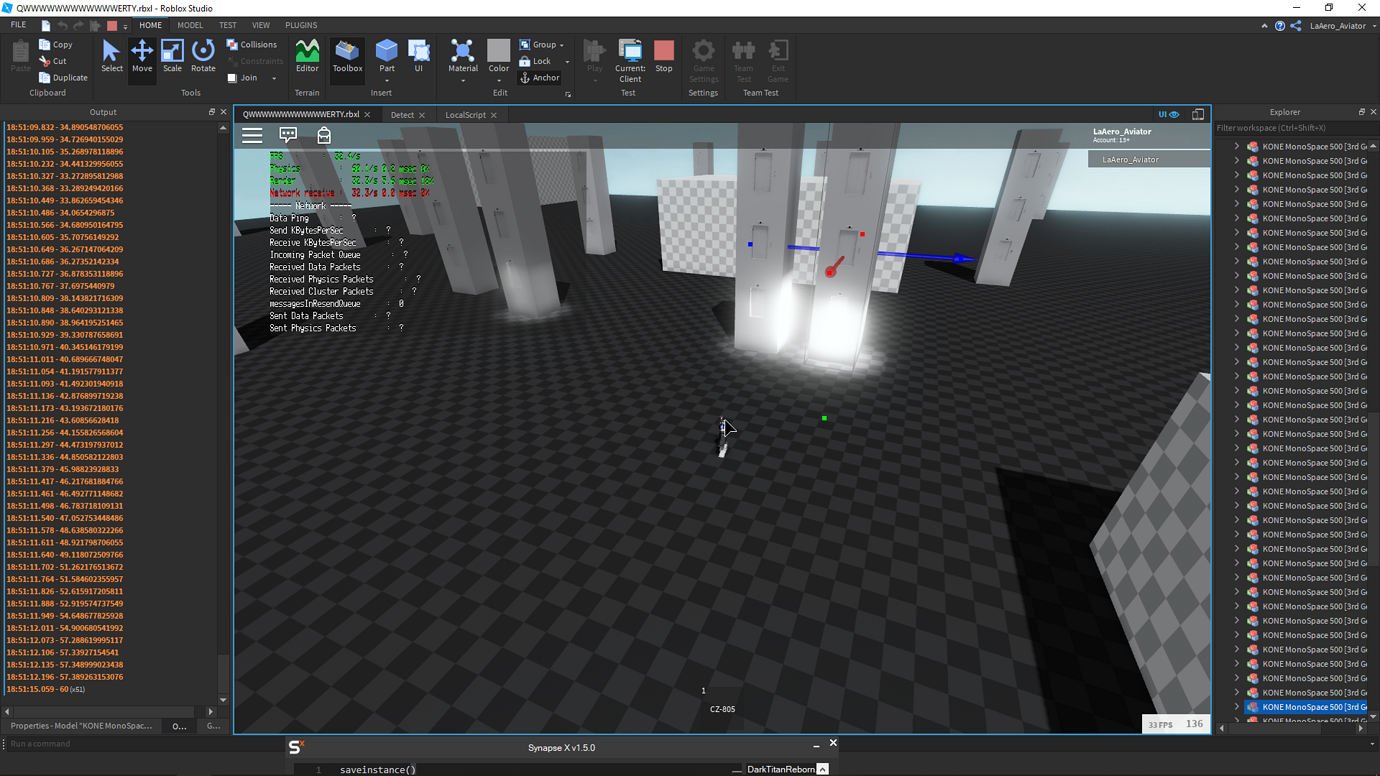
Task: Close the Detect tab
Action: 422,115
